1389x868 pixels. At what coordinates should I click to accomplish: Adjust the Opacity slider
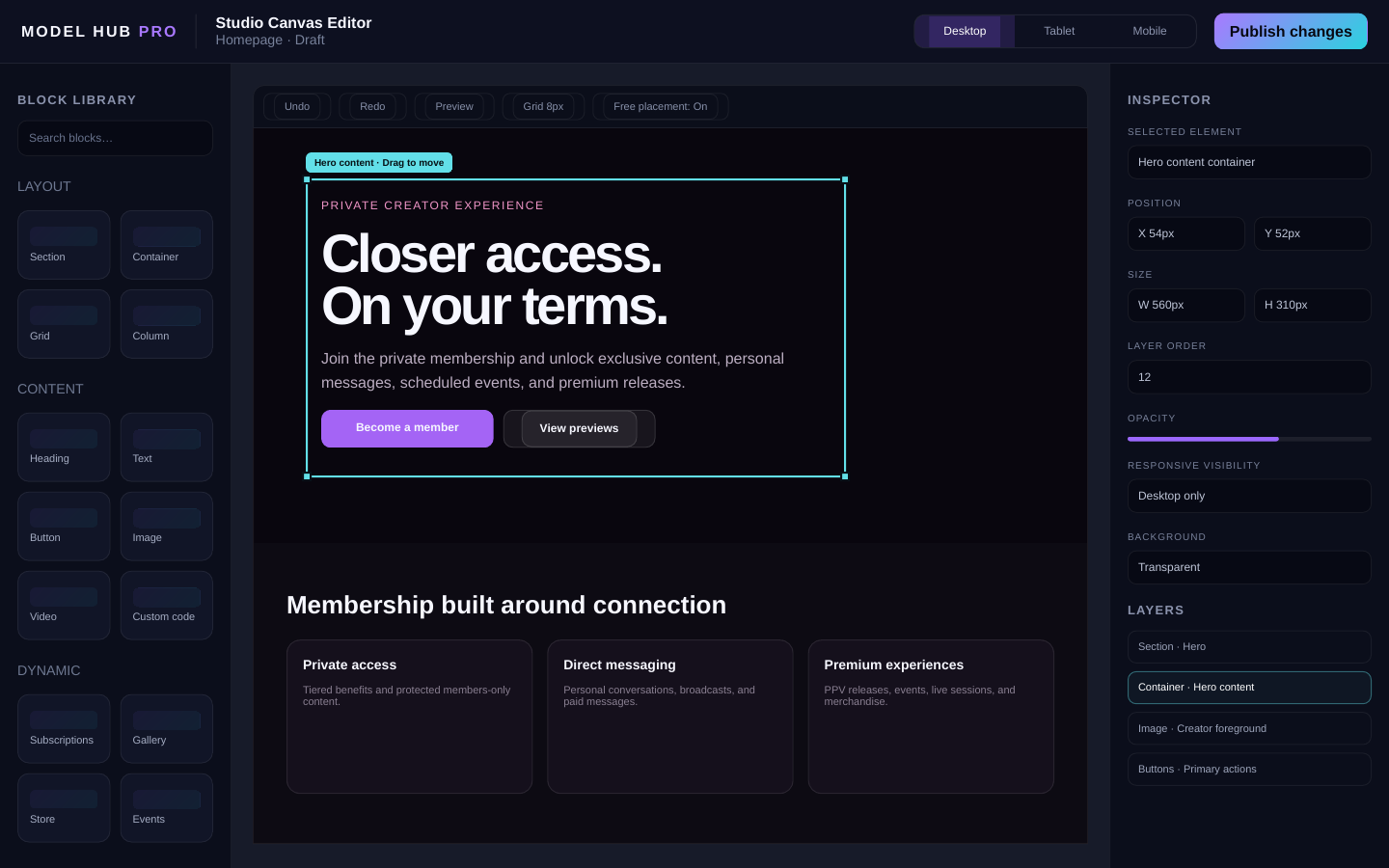(x=1249, y=439)
